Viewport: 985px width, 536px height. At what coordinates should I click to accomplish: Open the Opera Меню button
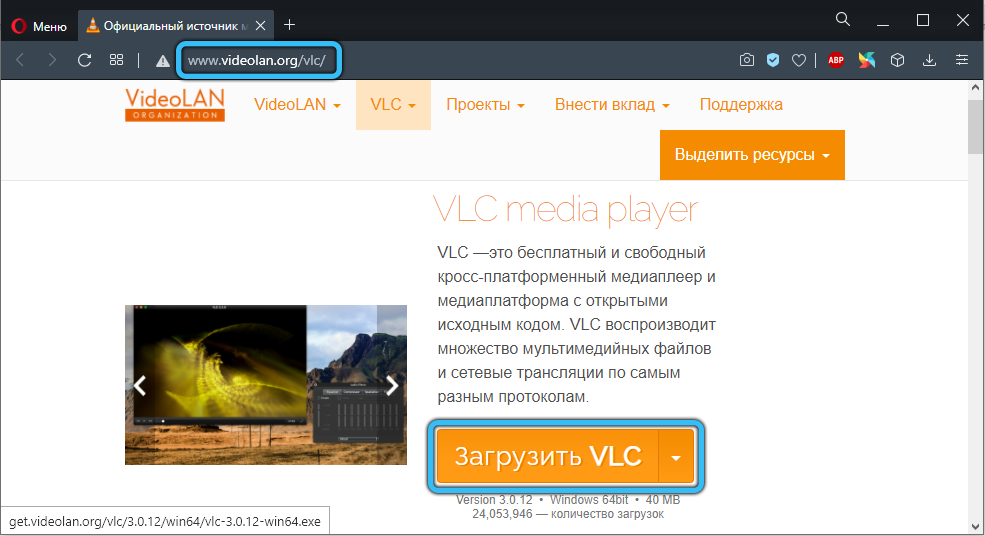coord(39,26)
